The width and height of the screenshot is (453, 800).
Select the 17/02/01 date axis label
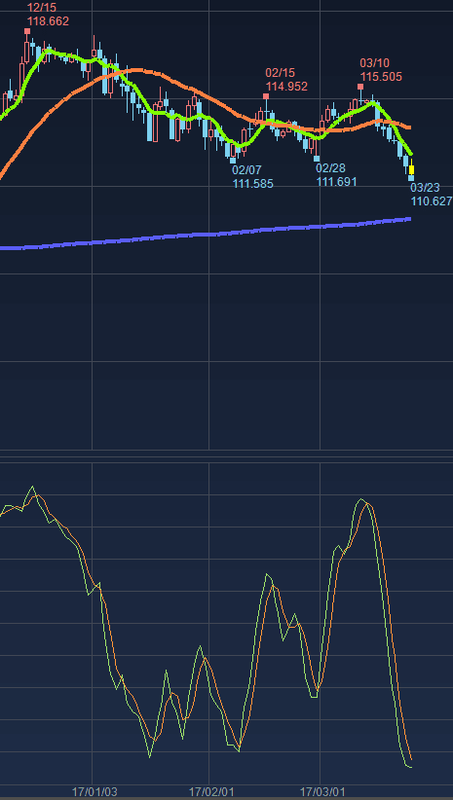(212, 792)
